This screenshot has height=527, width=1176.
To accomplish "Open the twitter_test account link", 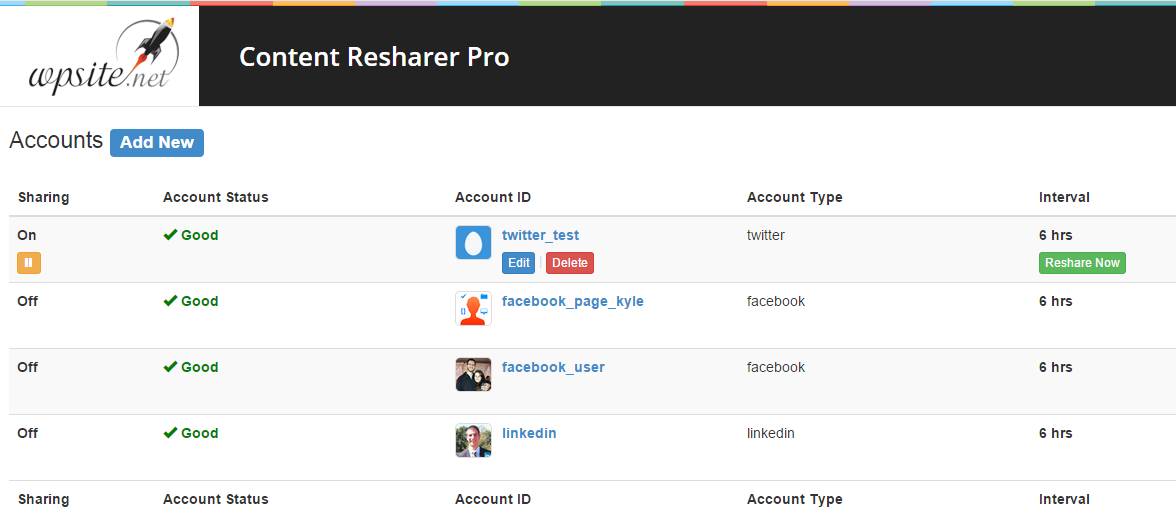I will [x=541, y=235].
